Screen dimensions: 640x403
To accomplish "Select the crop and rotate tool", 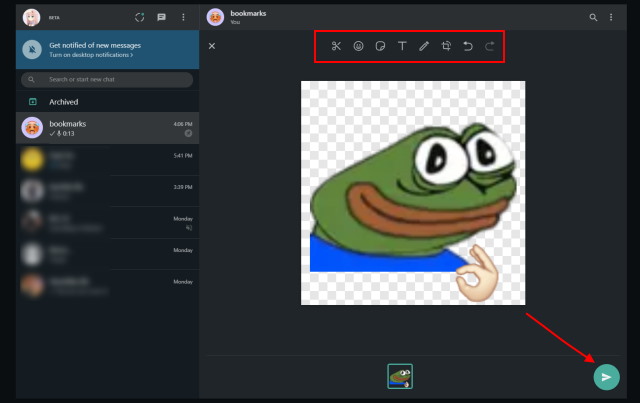I will (446, 46).
